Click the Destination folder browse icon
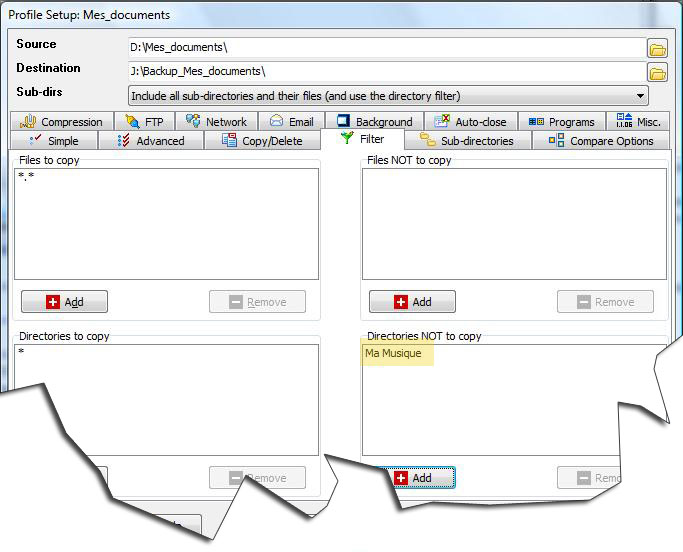This screenshot has height=552, width=683. coord(657,72)
